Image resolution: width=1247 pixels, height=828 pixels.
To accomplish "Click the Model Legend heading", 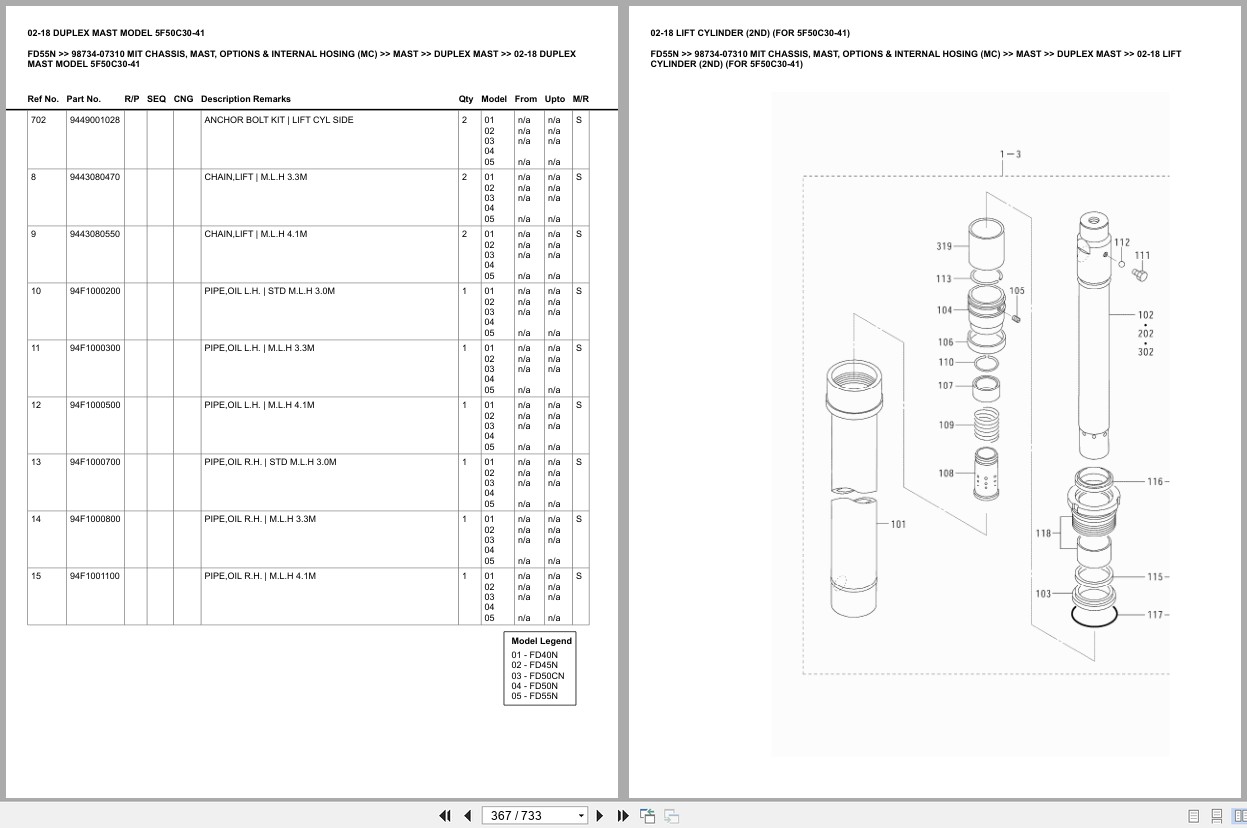I will tap(541, 641).
